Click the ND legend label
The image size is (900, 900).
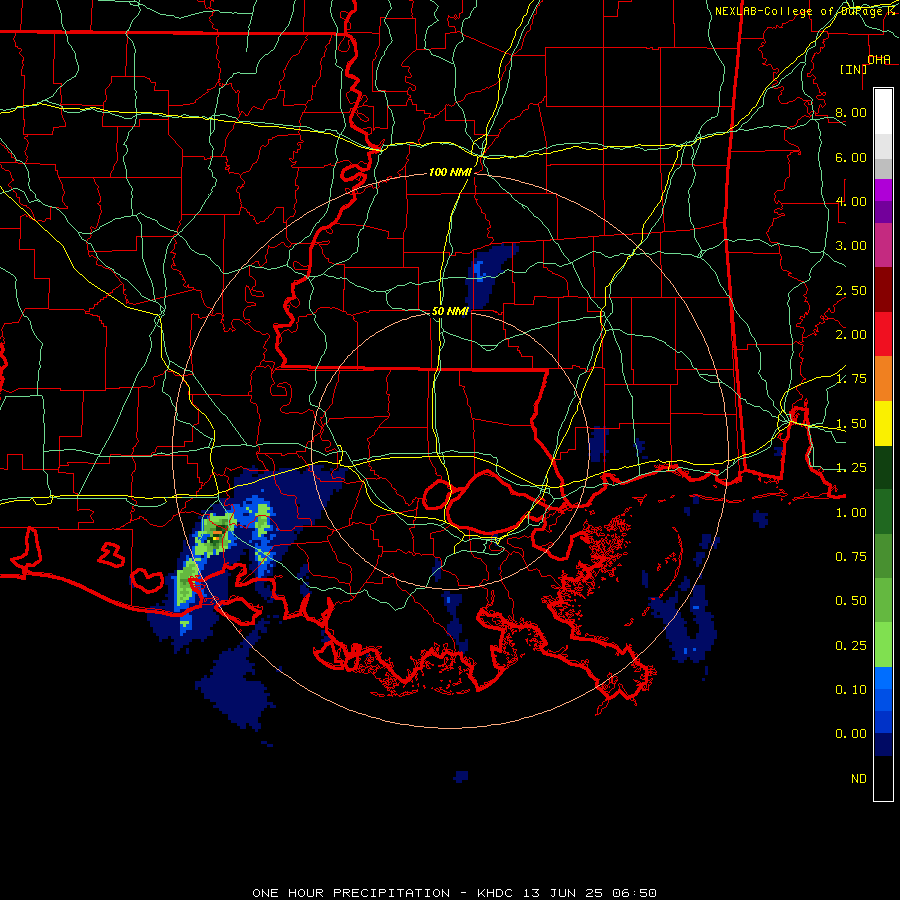pyautogui.click(x=859, y=779)
